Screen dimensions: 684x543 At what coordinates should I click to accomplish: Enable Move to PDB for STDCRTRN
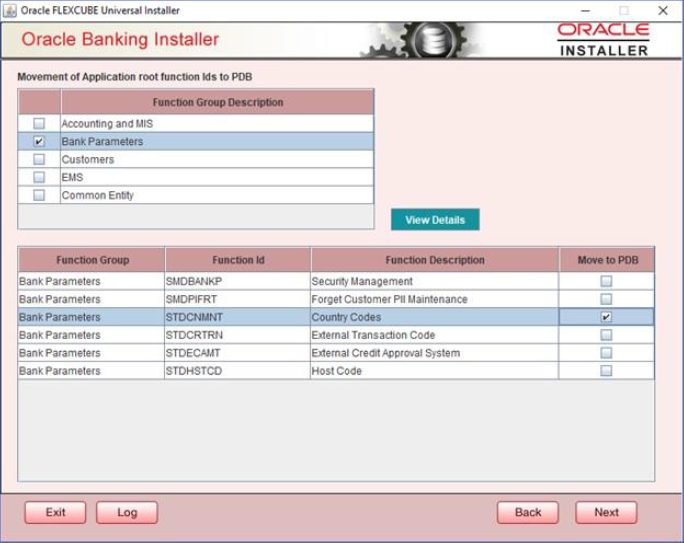(x=606, y=335)
